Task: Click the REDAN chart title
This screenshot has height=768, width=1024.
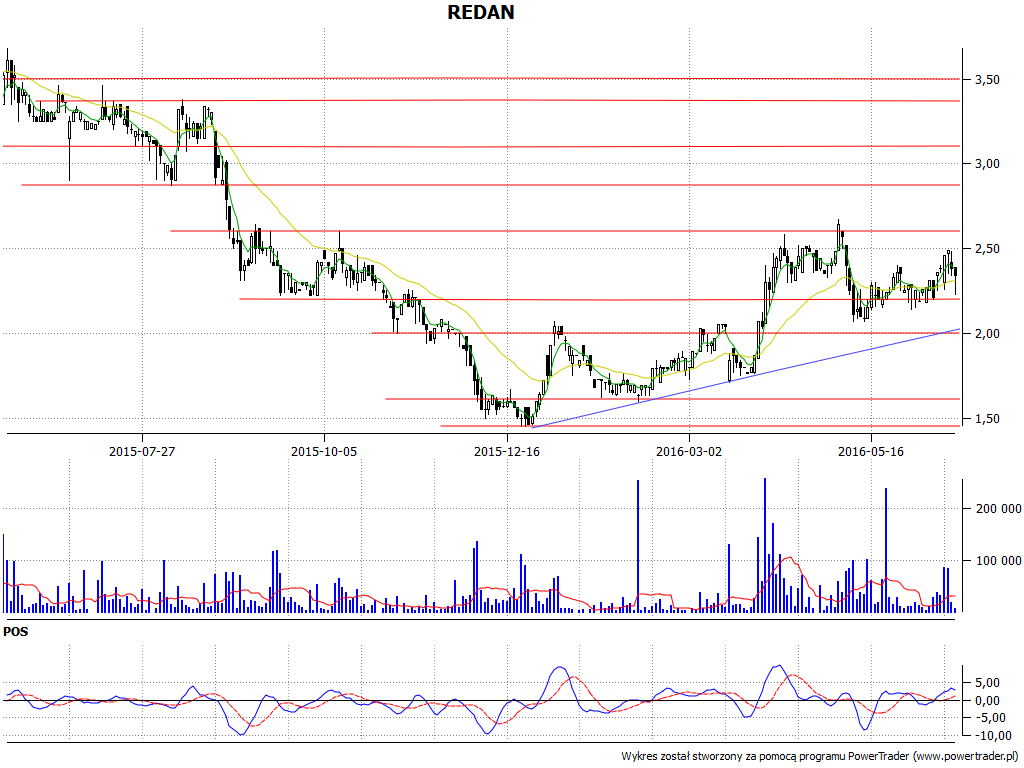Action: point(481,12)
